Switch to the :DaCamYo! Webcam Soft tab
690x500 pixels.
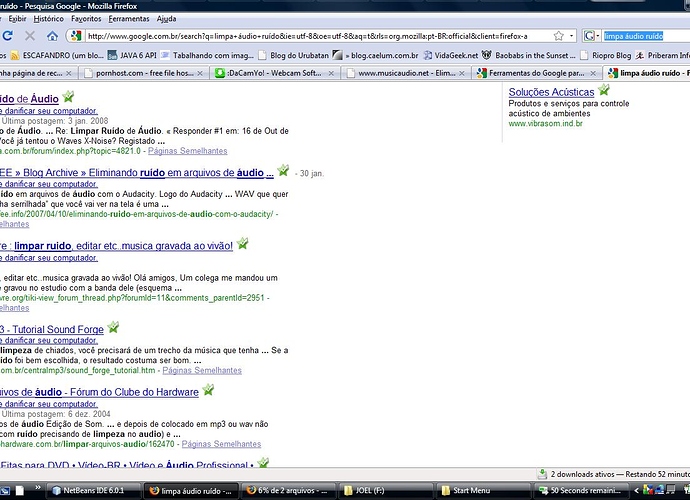click(275, 73)
